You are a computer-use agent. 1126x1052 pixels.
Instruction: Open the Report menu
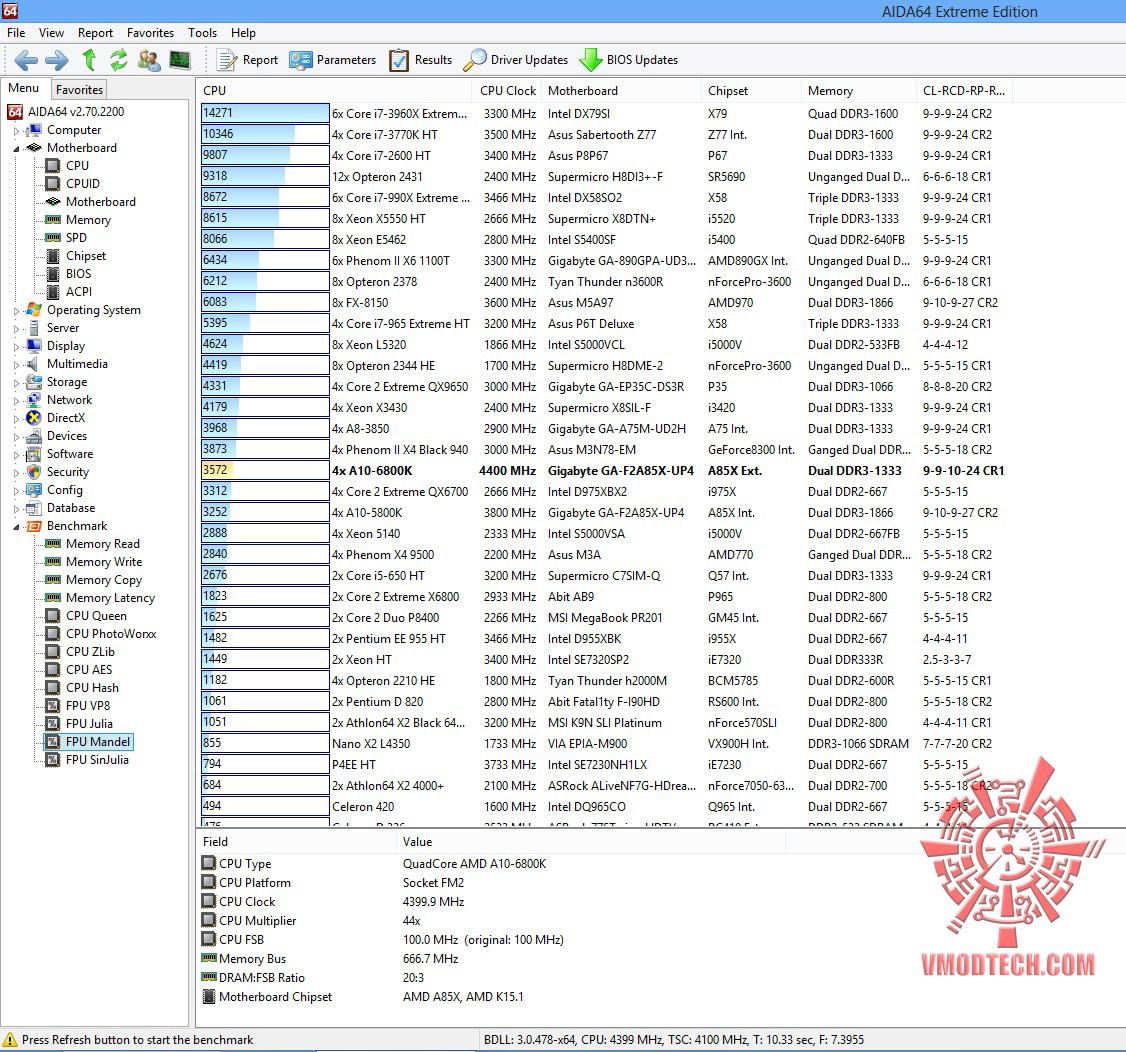point(96,33)
